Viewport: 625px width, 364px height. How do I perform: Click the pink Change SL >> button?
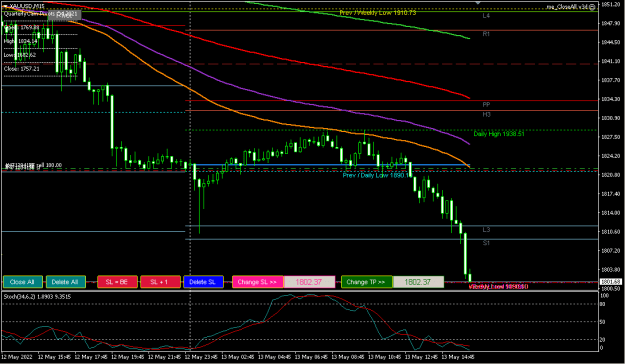tap(257, 282)
